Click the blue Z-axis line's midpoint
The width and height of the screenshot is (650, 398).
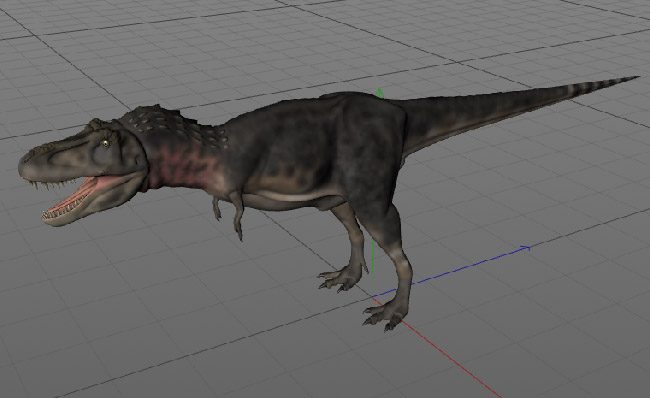450,272
